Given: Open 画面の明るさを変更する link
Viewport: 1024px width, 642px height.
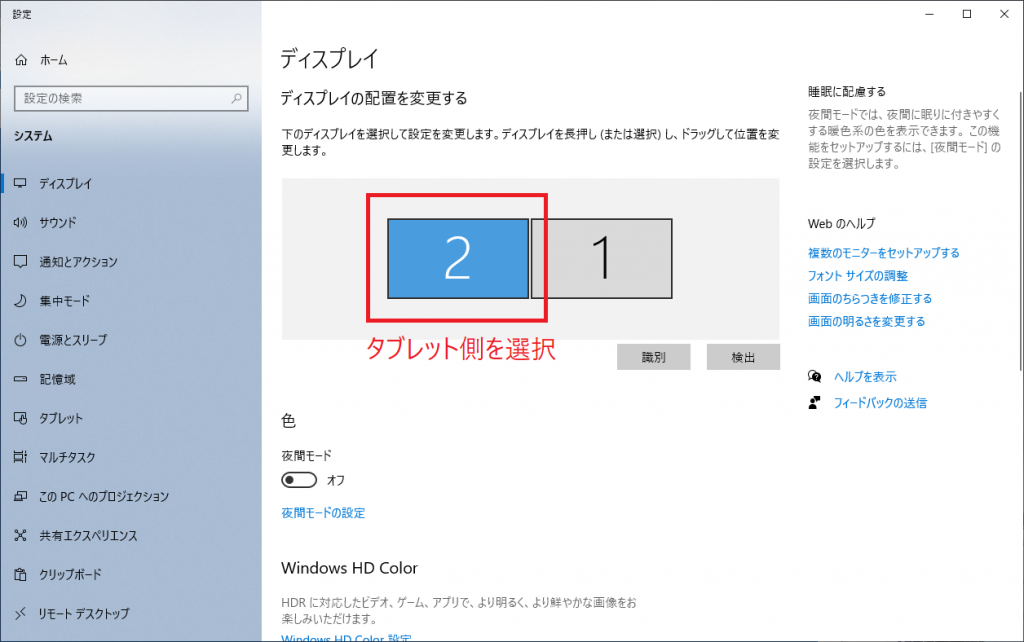Looking at the screenshot, I should [867, 321].
